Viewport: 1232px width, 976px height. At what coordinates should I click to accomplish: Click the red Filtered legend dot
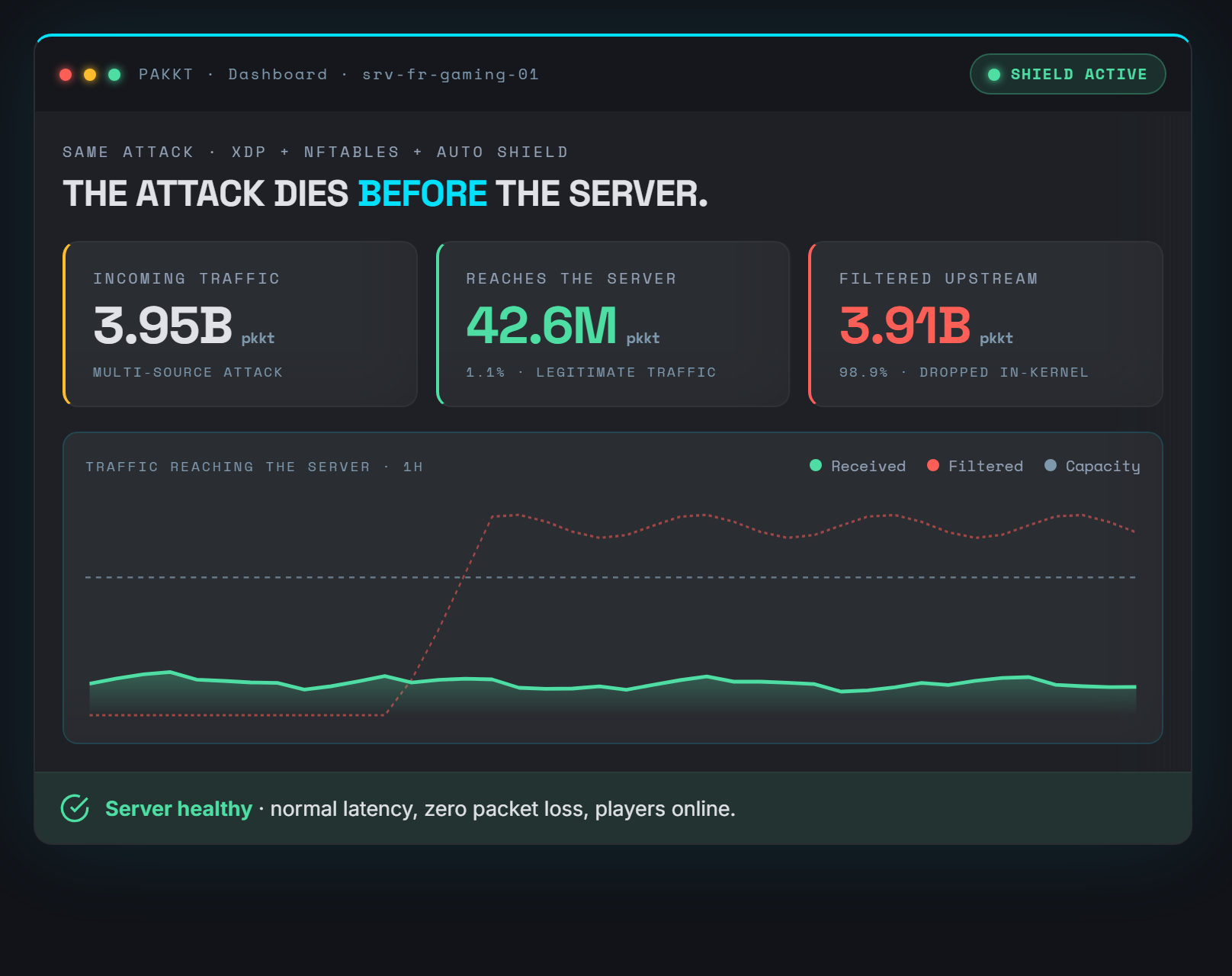click(x=933, y=465)
